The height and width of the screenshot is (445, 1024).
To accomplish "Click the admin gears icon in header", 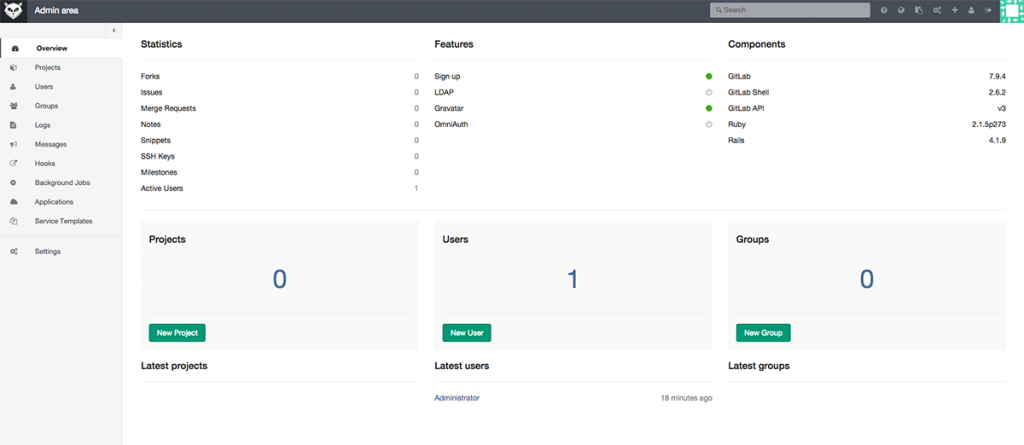I will coord(936,11).
